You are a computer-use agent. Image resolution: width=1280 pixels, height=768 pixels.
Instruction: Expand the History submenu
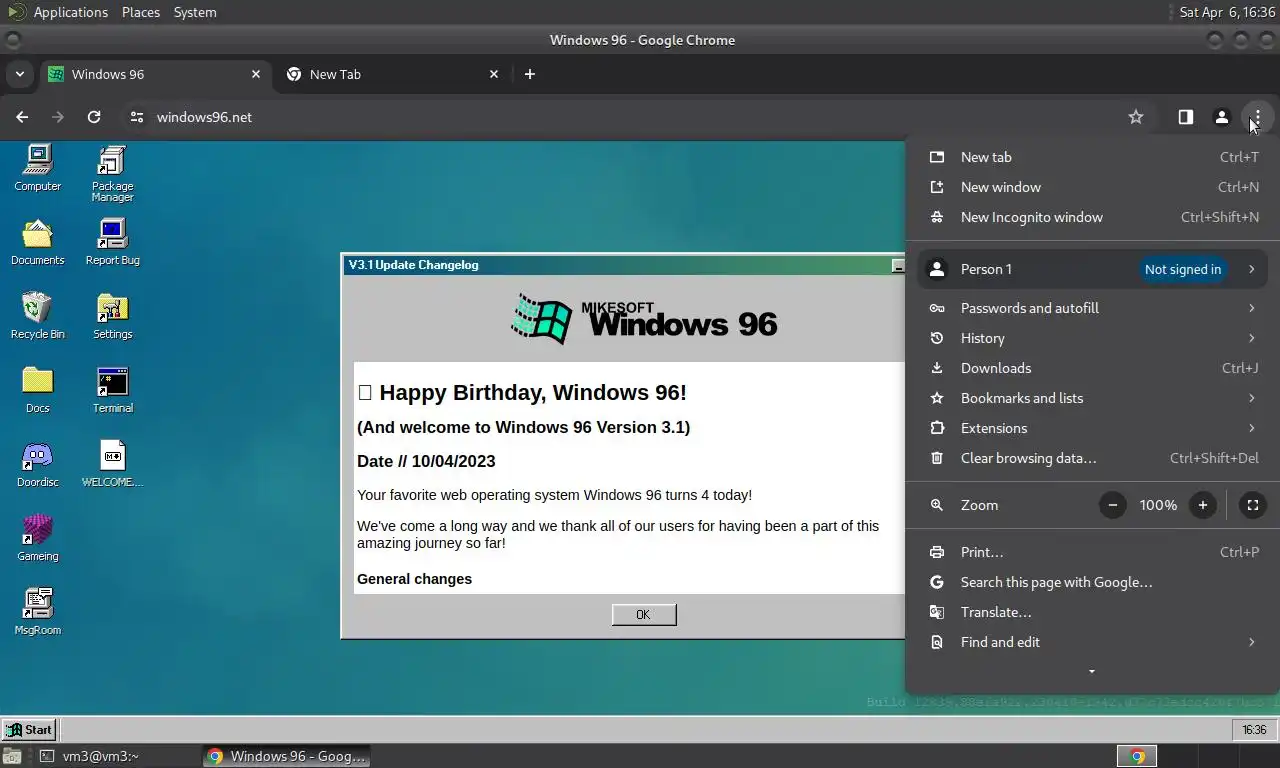pos(1092,338)
